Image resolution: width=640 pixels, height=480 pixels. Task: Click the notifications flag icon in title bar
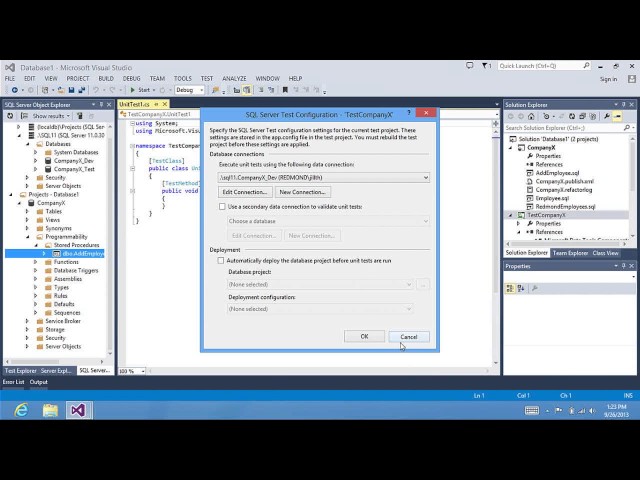486,66
